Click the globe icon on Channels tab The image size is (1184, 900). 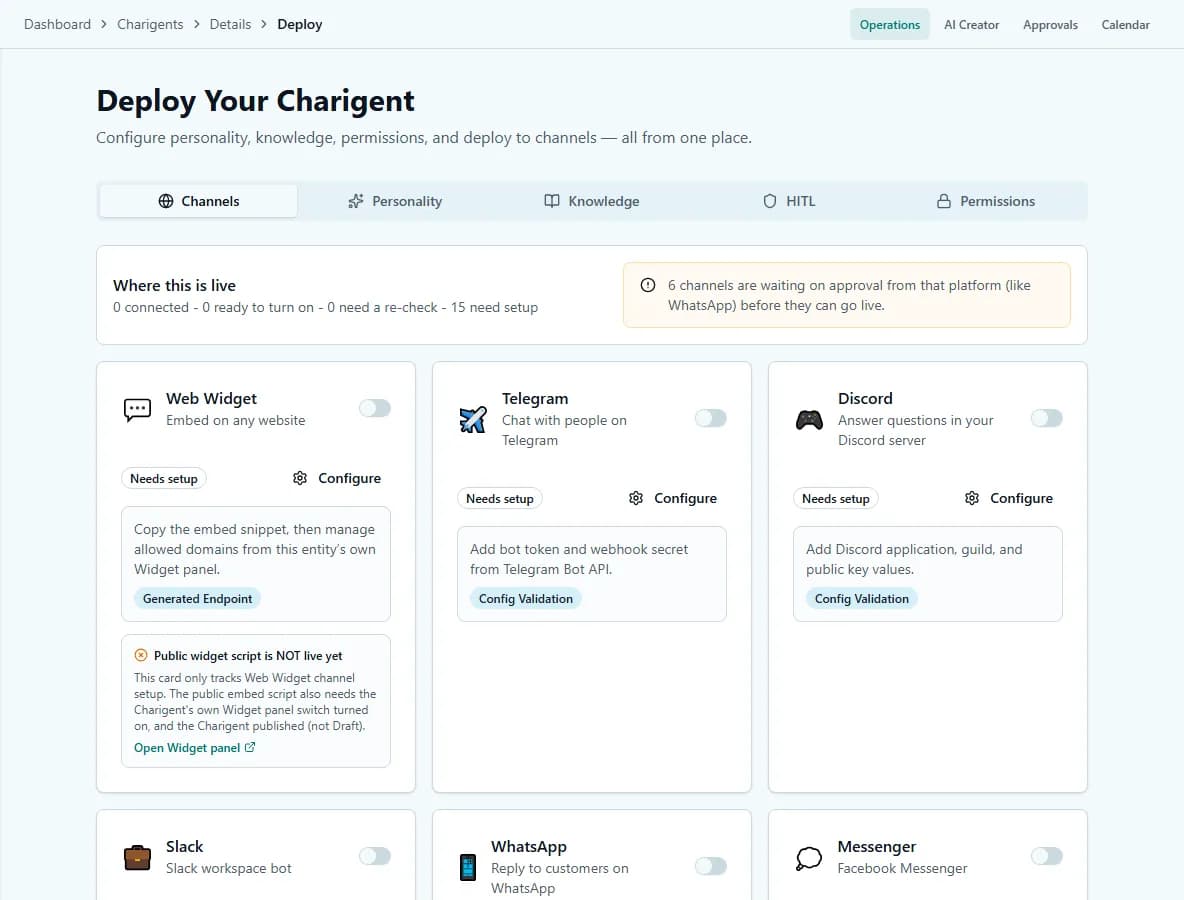click(x=166, y=201)
